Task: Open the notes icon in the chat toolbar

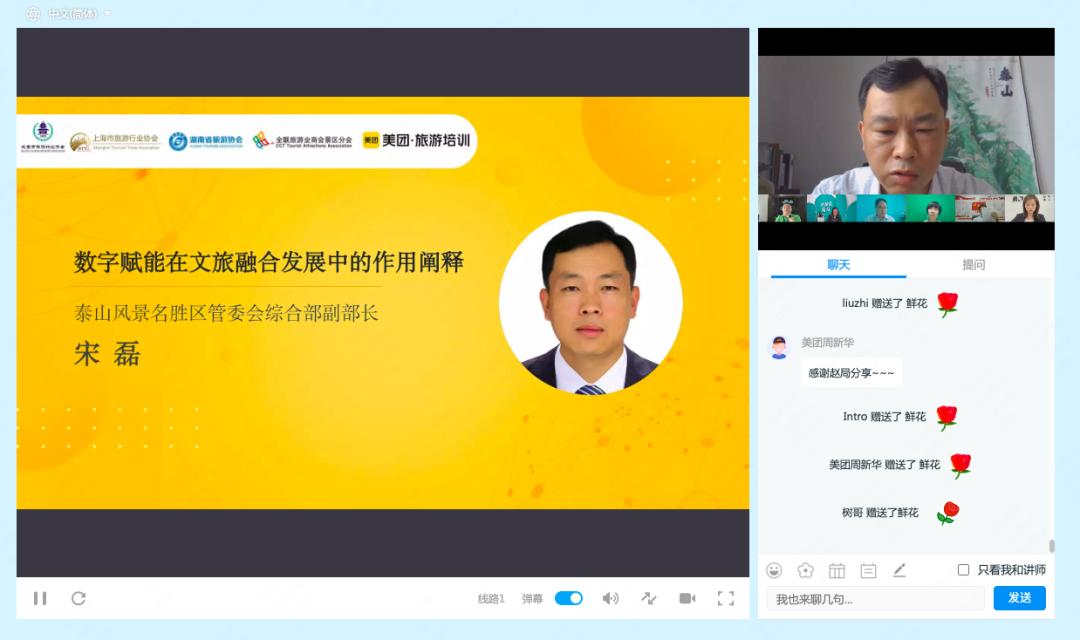Action: point(869,570)
